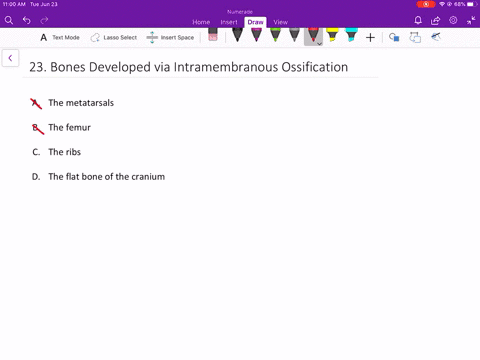Open the notifications bell
The width and height of the screenshot is (480, 360).
[x=418, y=21]
